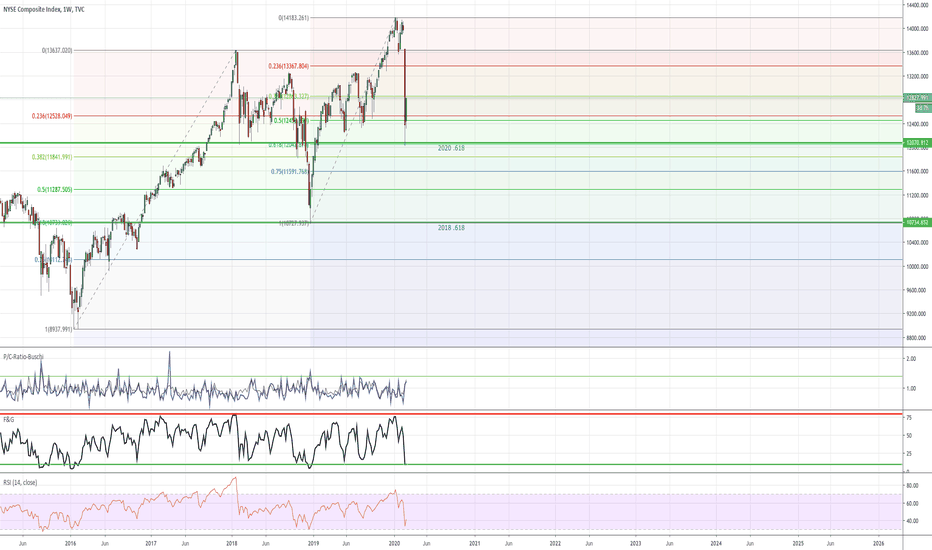Click 14000.000 on the price axis

point(917,29)
